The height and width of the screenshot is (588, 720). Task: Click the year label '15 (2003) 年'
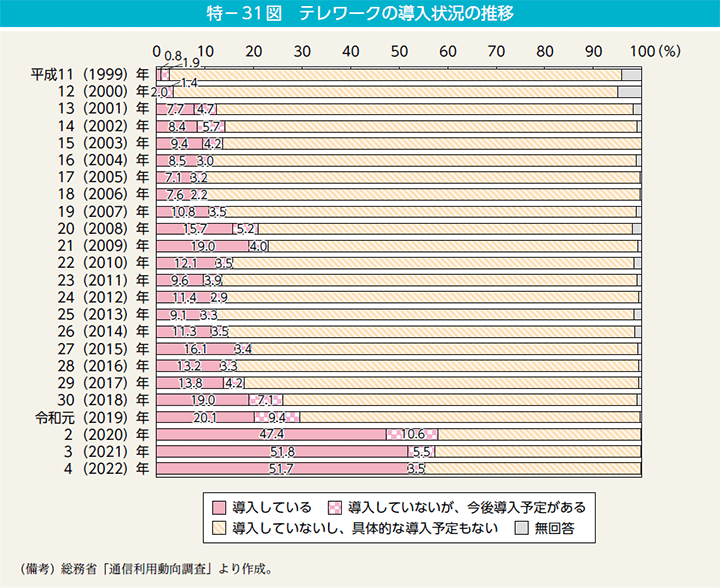click(103, 143)
